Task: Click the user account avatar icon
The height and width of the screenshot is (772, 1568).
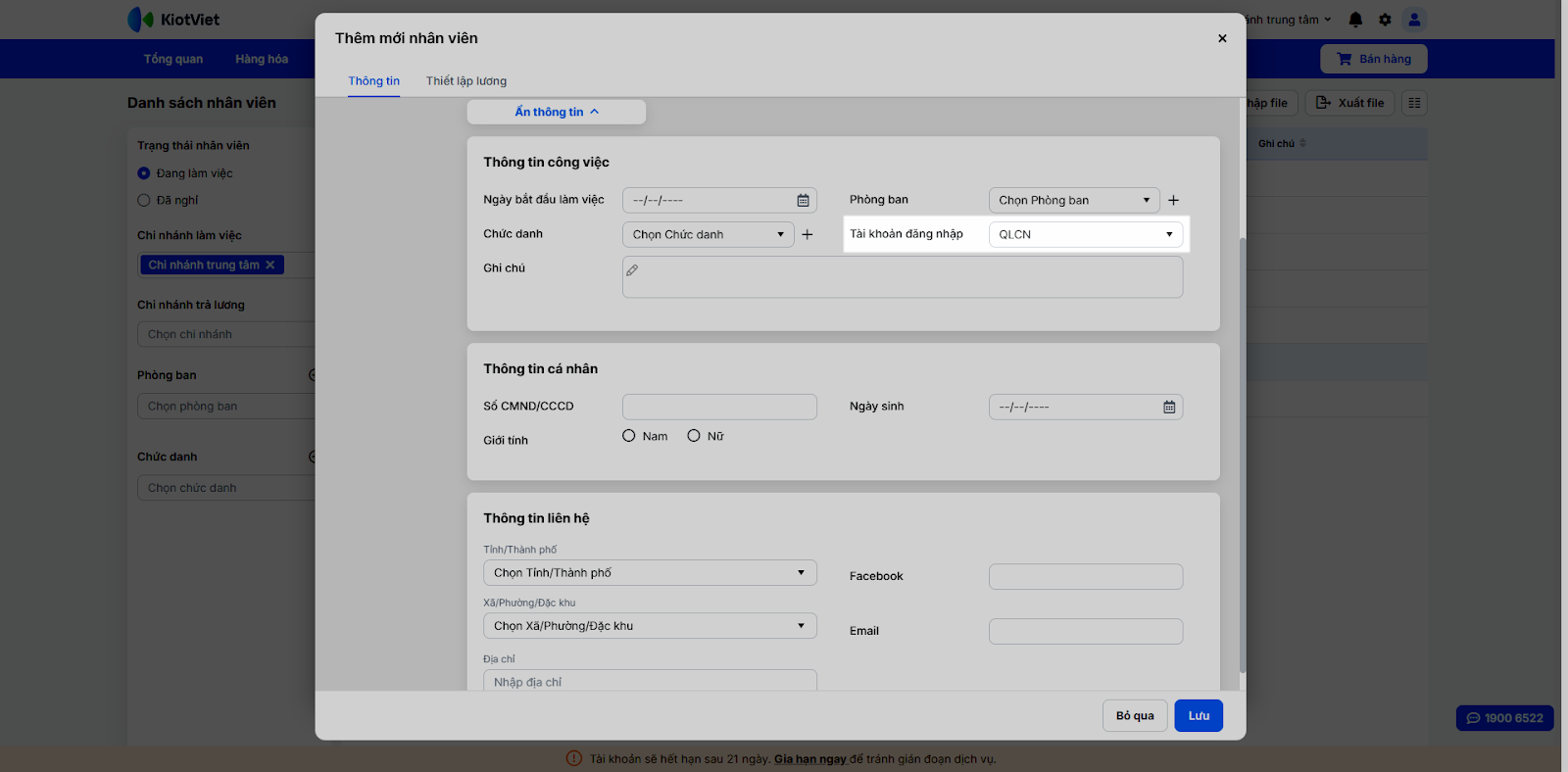Action: point(1414,20)
